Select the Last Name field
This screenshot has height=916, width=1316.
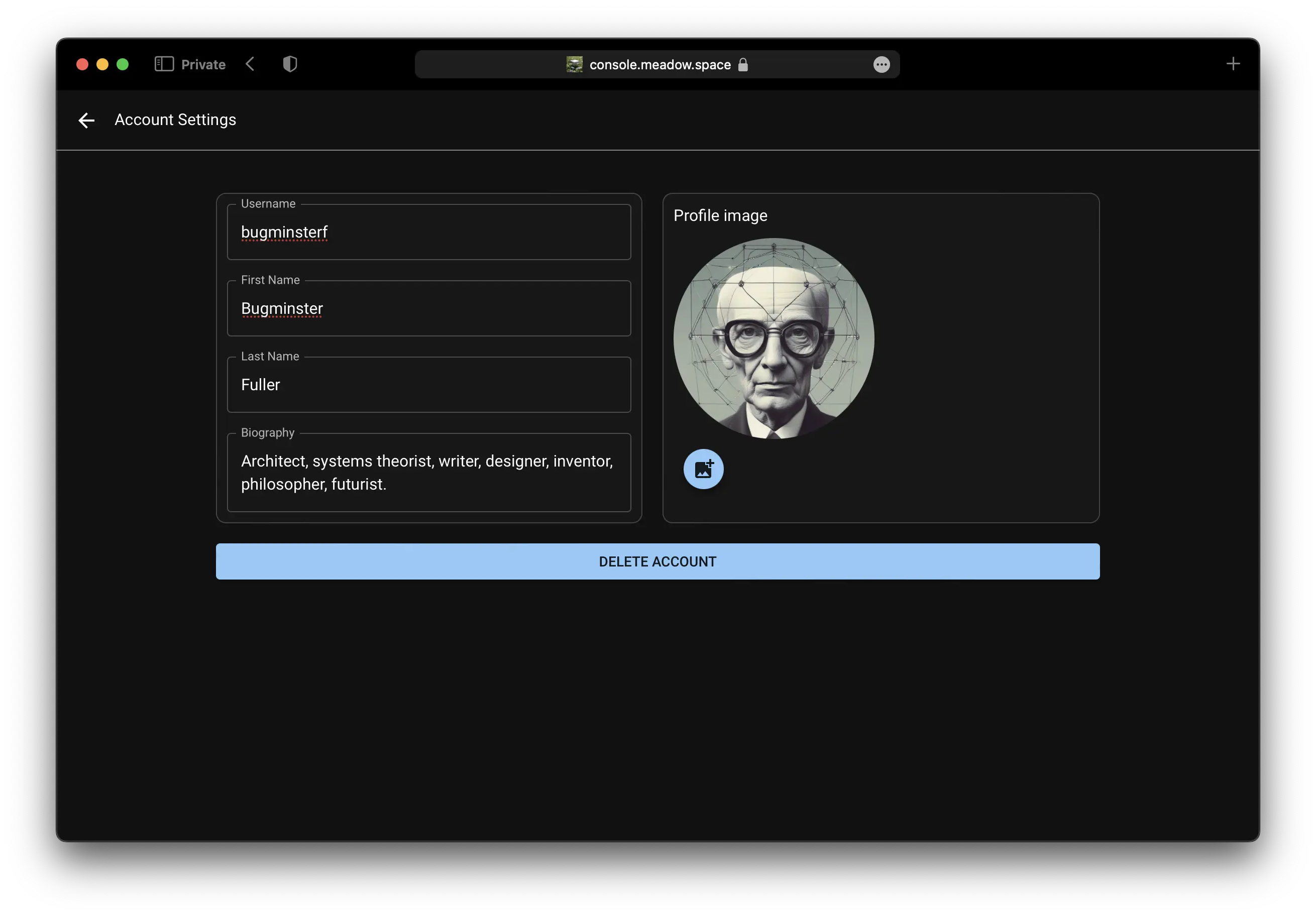click(x=429, y=385)
